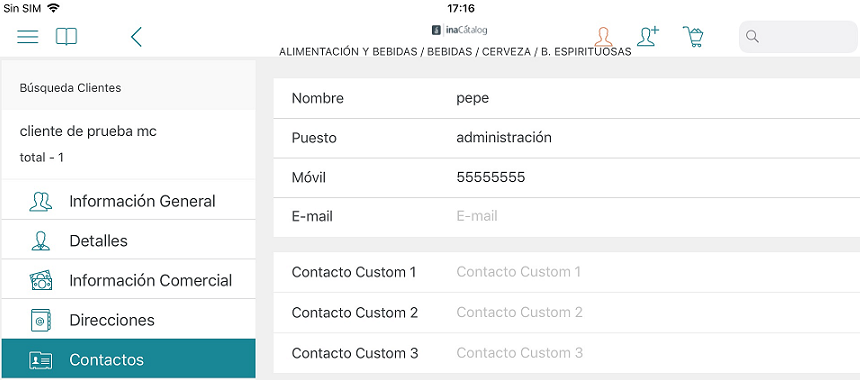The width and height of the screenshot is (860, 380).
Task: Open Información Comercial section
Action: click(129, 280)
